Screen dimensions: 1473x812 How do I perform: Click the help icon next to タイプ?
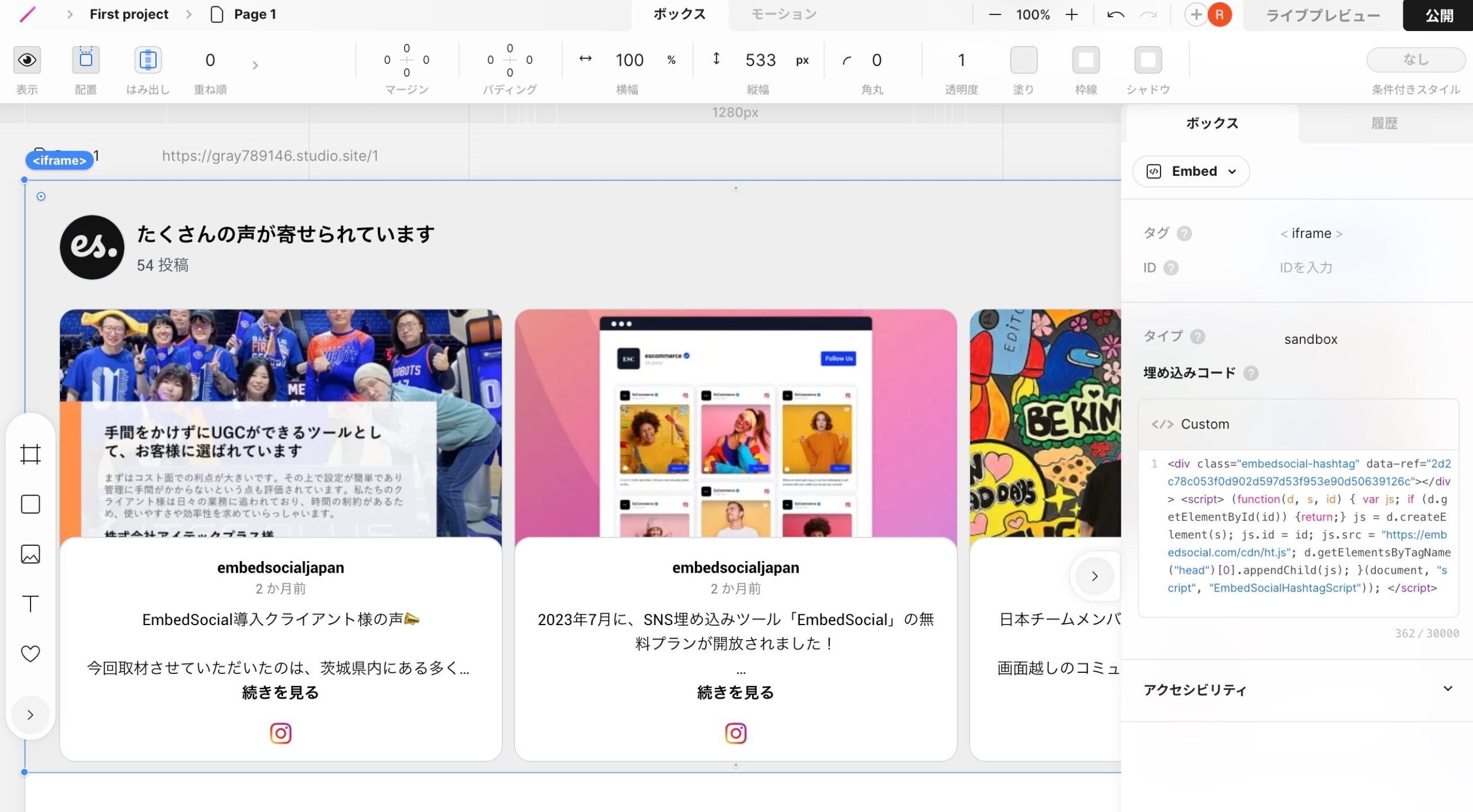pos(1197,336)
